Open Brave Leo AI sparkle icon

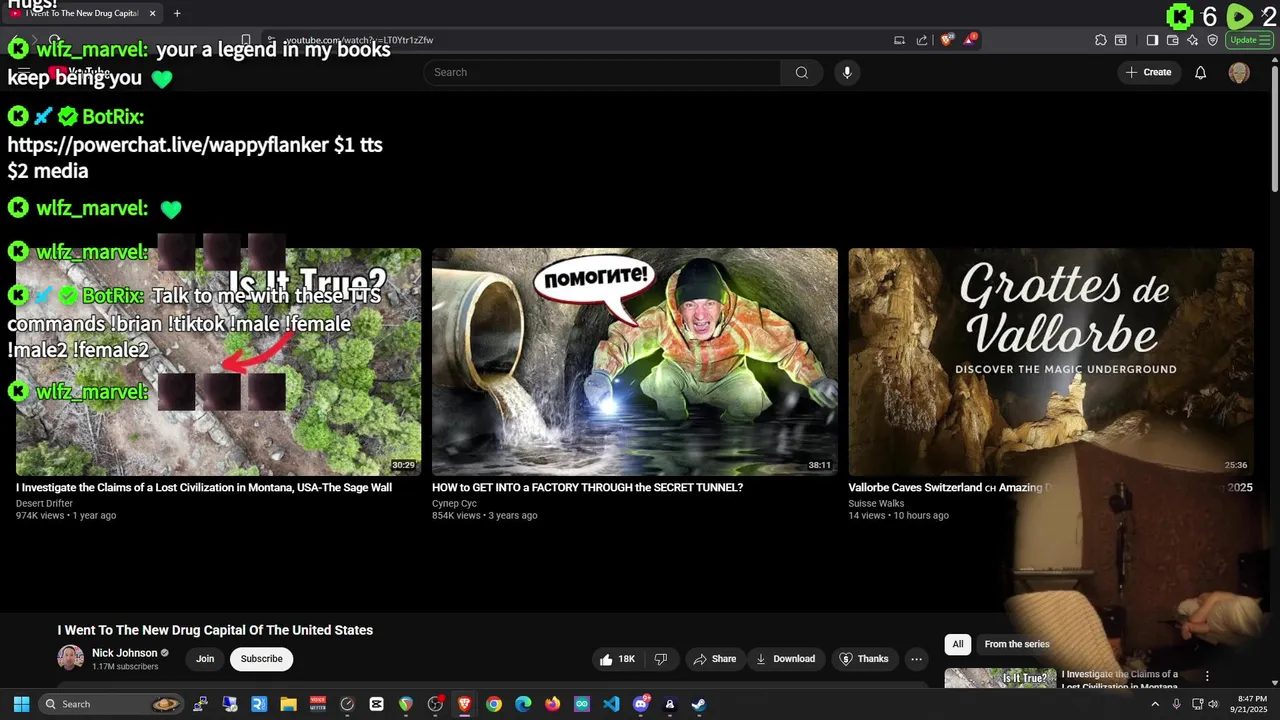click(1192, 40)
